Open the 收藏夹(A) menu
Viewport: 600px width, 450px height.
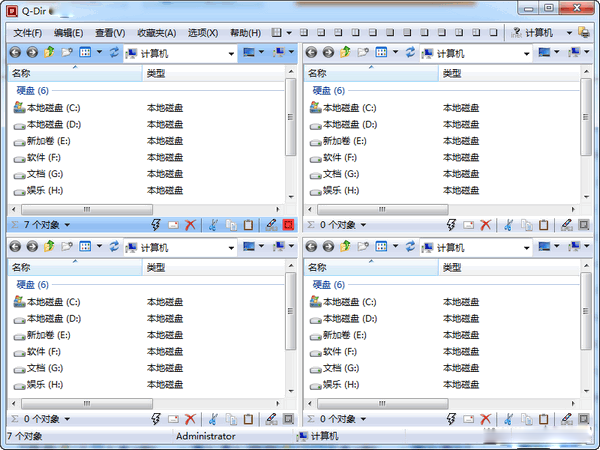point(157,33)
